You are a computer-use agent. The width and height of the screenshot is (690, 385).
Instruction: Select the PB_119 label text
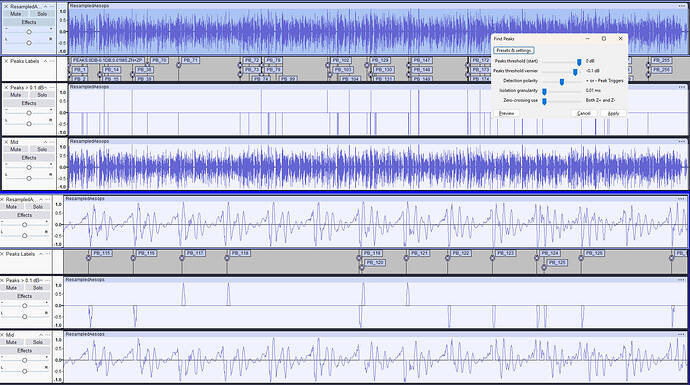pos(373,253)
